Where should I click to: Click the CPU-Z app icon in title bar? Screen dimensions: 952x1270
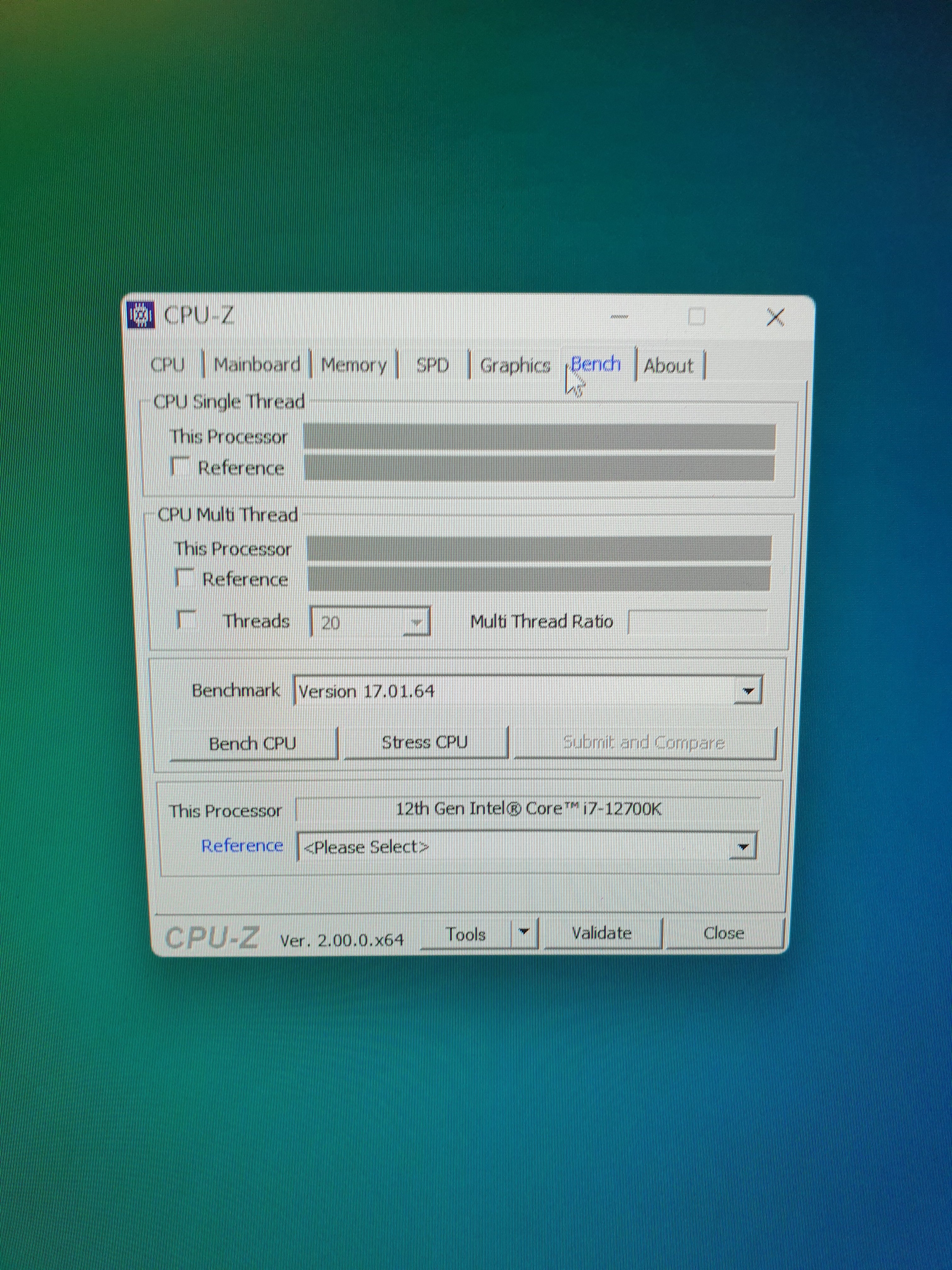tap(141, 315)
